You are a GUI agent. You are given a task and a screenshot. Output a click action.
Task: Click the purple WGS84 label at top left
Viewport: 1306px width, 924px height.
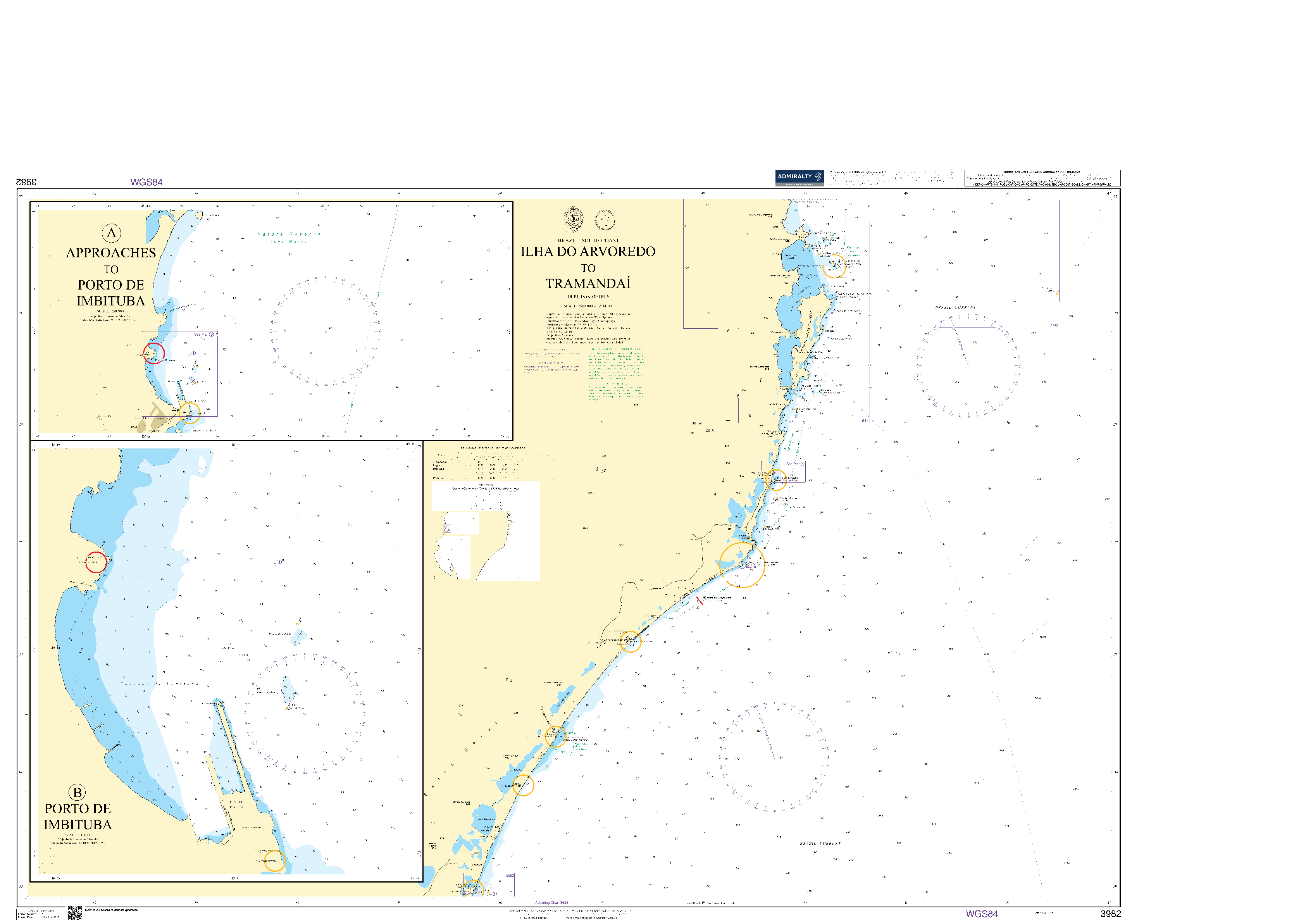point(146,182)
